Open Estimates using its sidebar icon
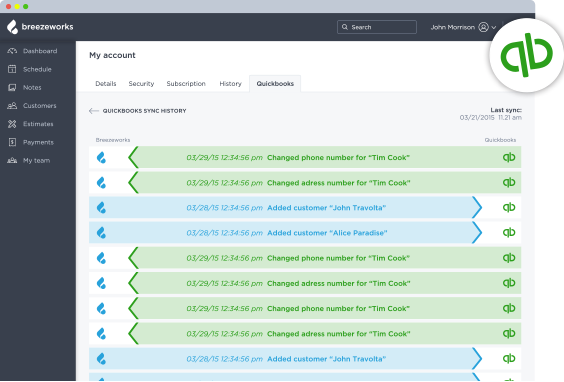The image size is (564, 382). (x=12, y=124)
